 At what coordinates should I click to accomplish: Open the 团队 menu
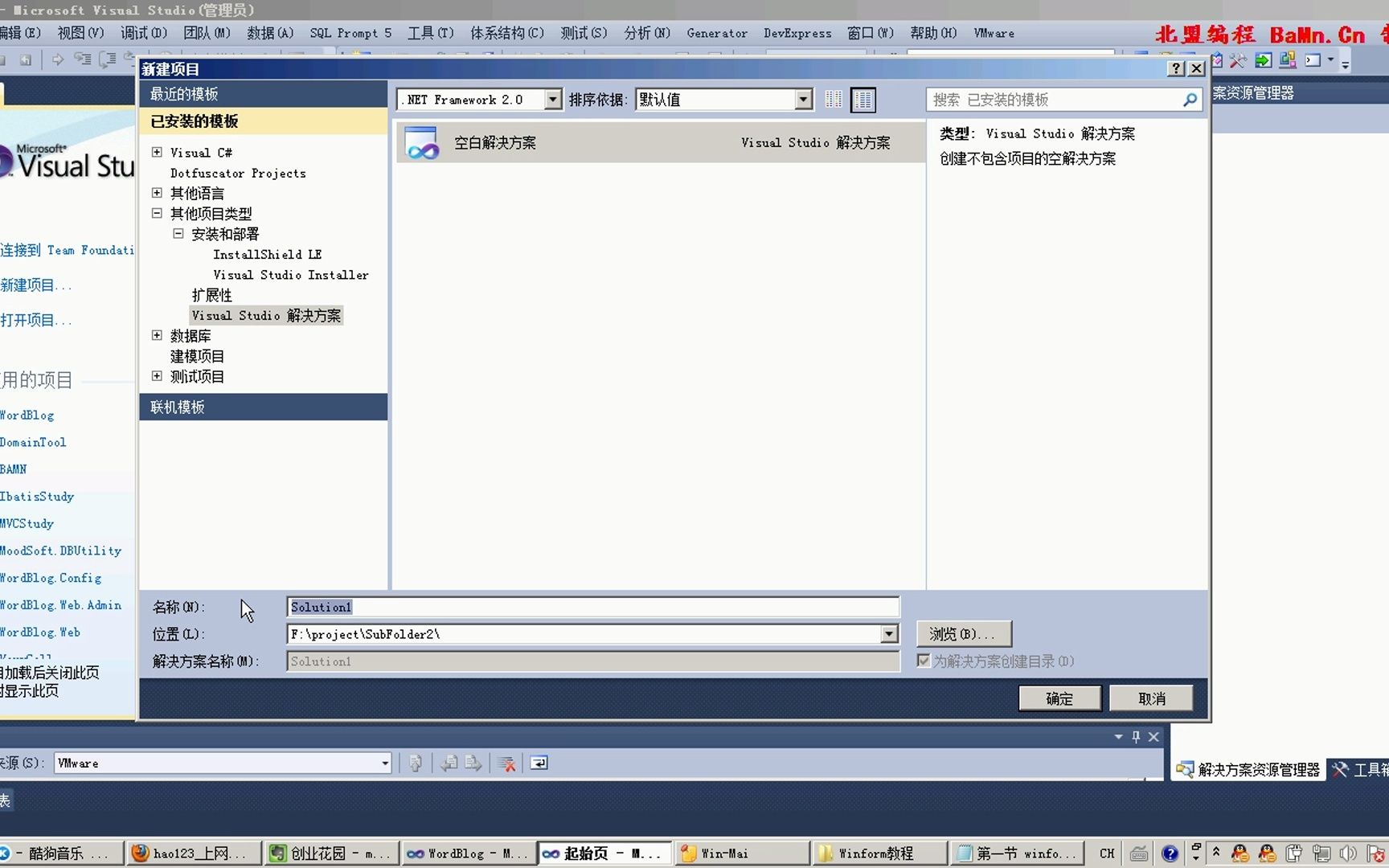click(207, 33)
